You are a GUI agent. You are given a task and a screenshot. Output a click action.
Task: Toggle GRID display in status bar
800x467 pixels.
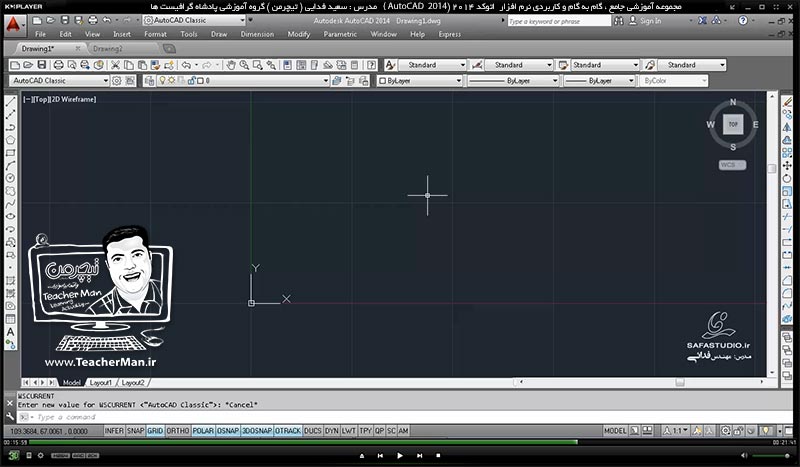coord(155,431)
